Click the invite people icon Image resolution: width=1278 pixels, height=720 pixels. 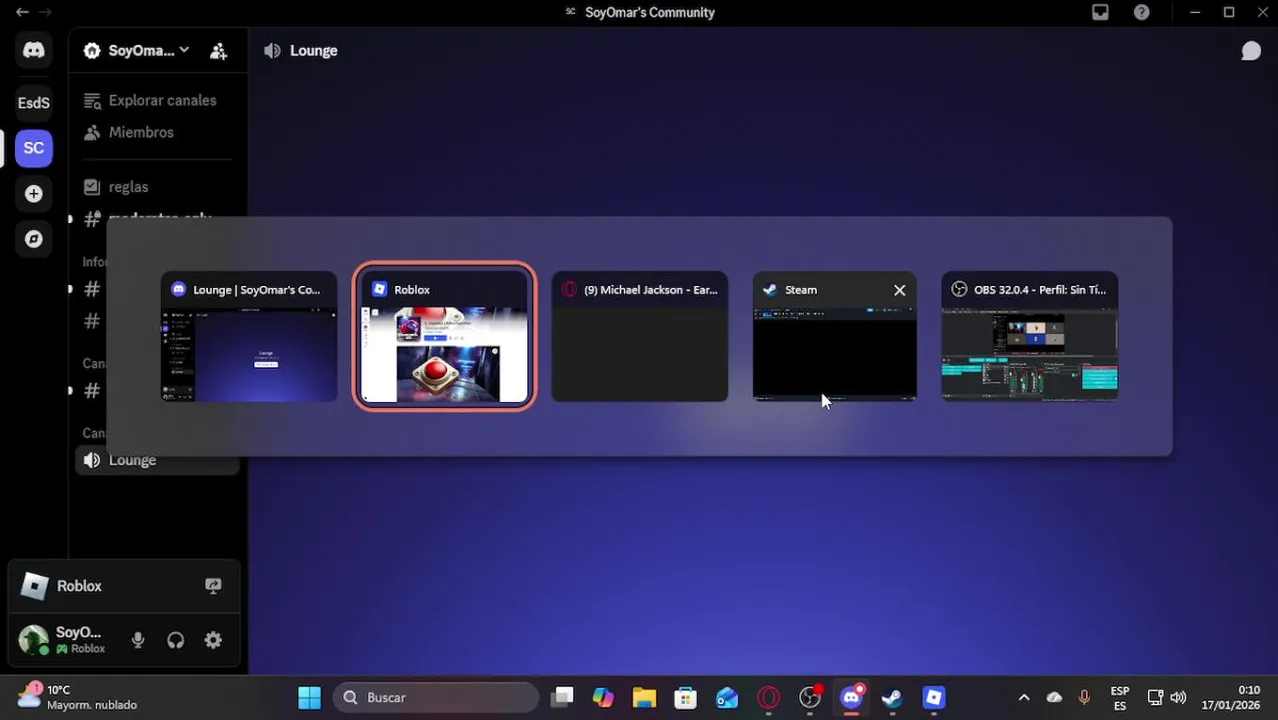218,51
